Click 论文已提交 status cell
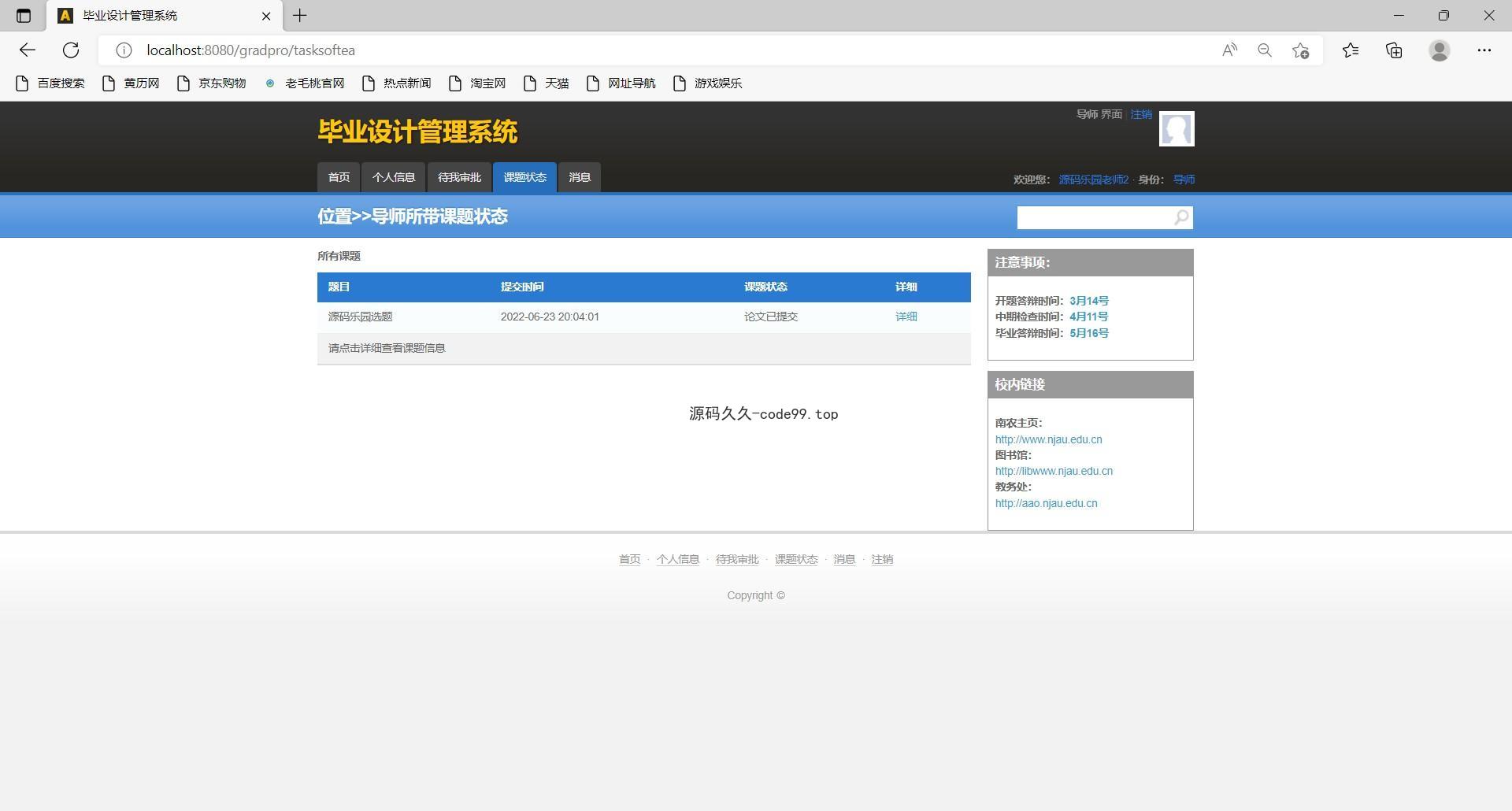 (x=771, y=317)
